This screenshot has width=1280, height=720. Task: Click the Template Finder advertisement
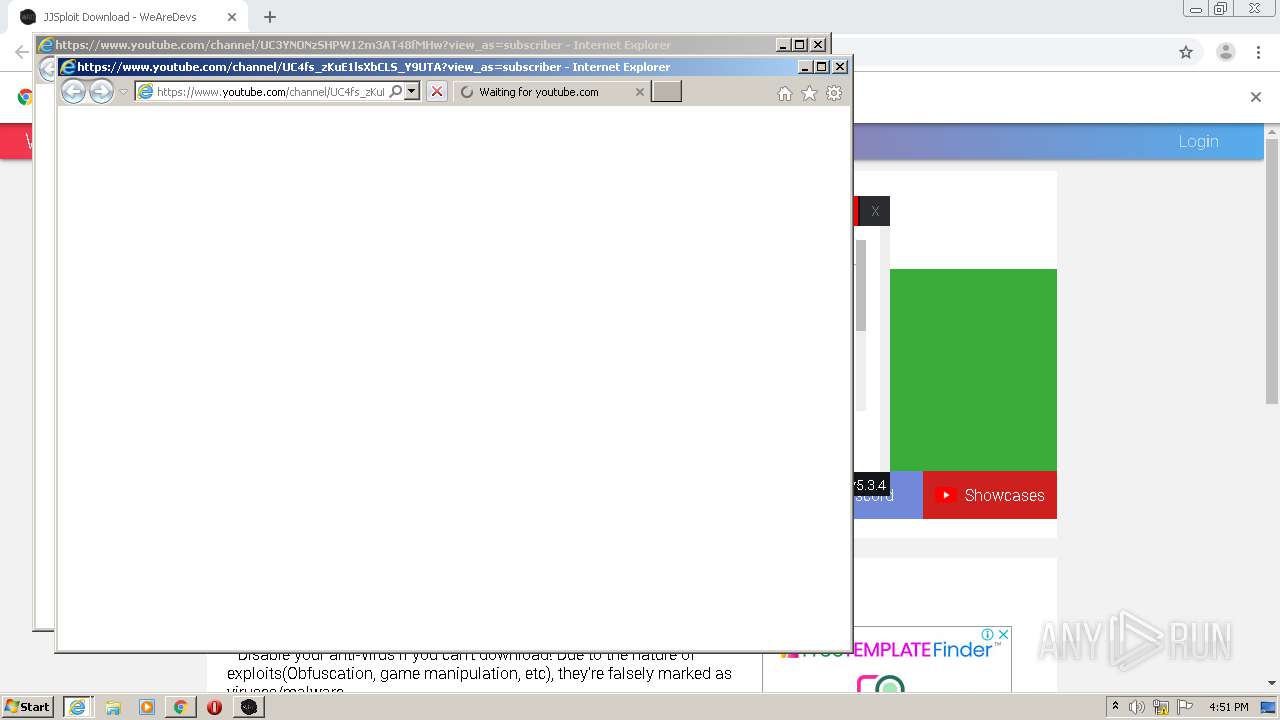(887, 659)
